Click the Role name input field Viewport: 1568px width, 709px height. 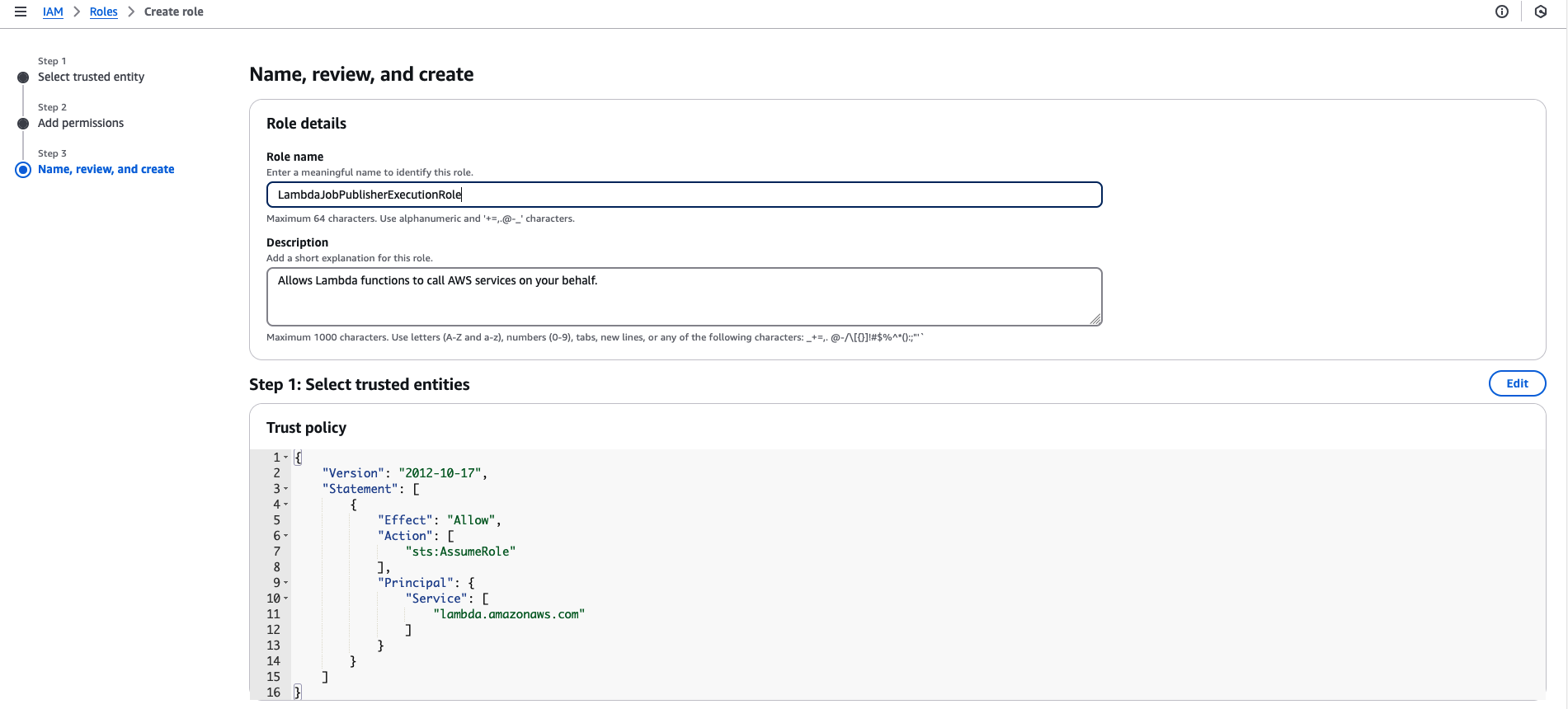[x=685, y=195]
